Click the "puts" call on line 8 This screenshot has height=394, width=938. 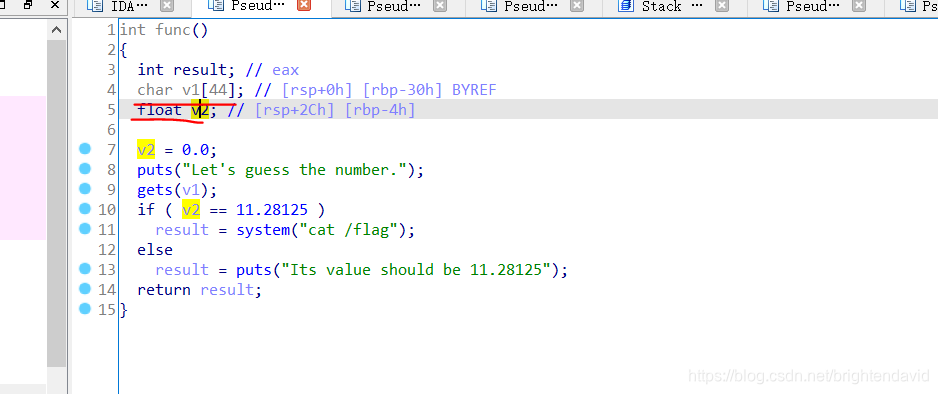[155, 170]
